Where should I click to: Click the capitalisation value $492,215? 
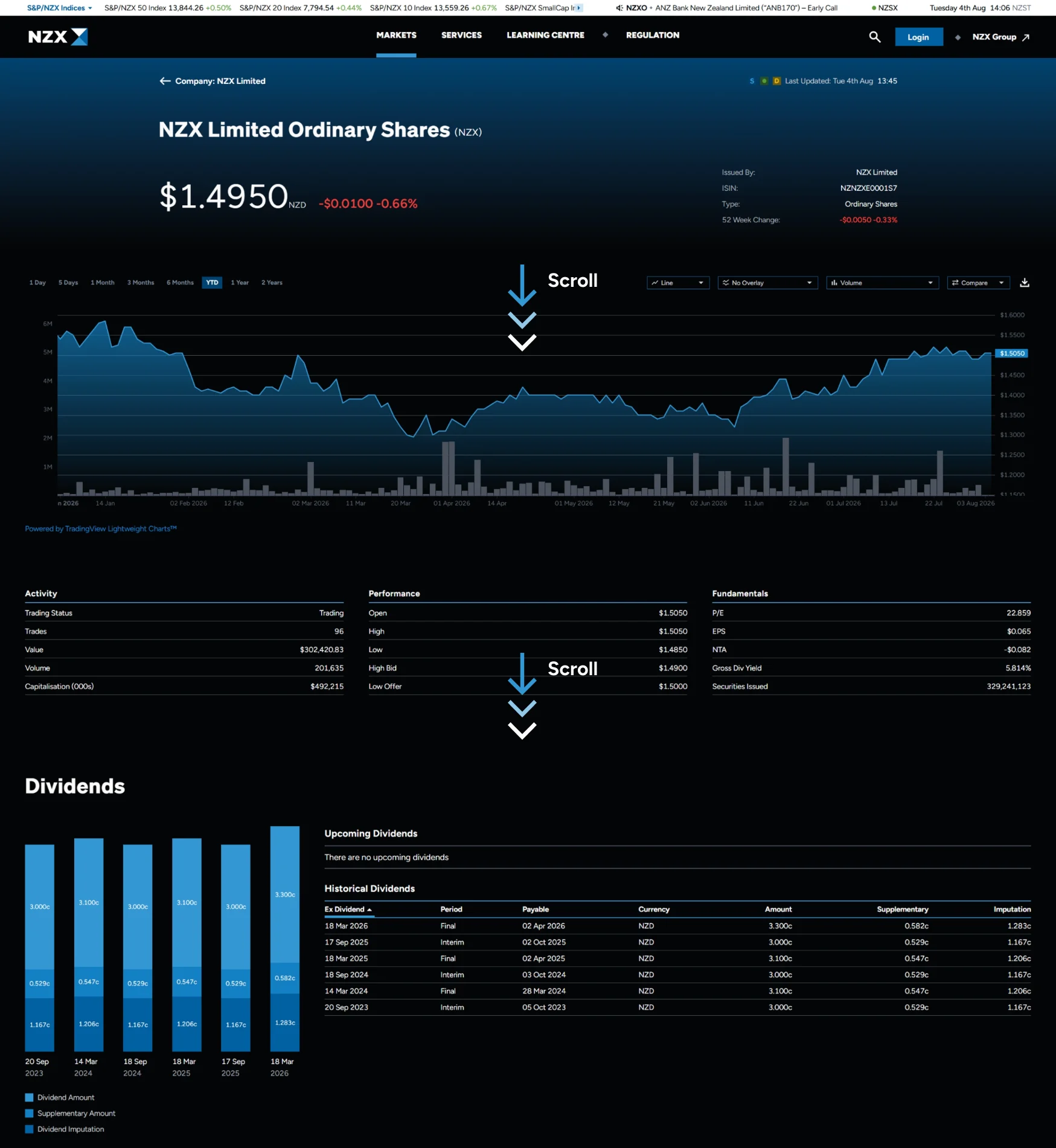[327, 686]
